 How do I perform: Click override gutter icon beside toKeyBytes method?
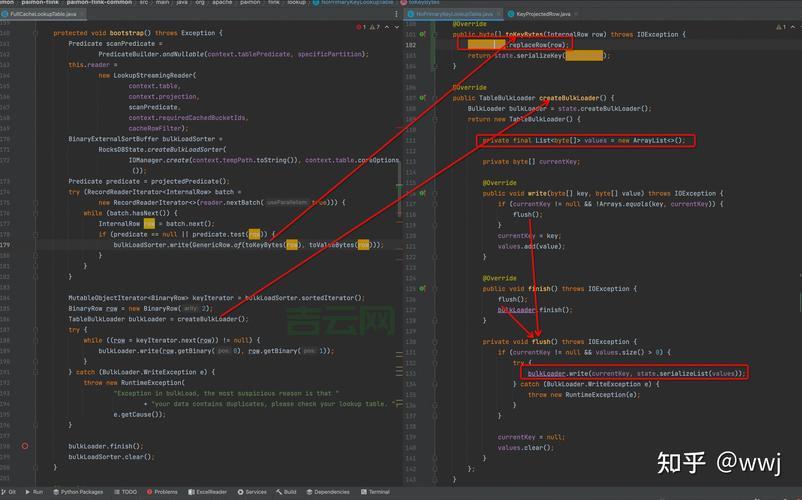tap(423, 34)
